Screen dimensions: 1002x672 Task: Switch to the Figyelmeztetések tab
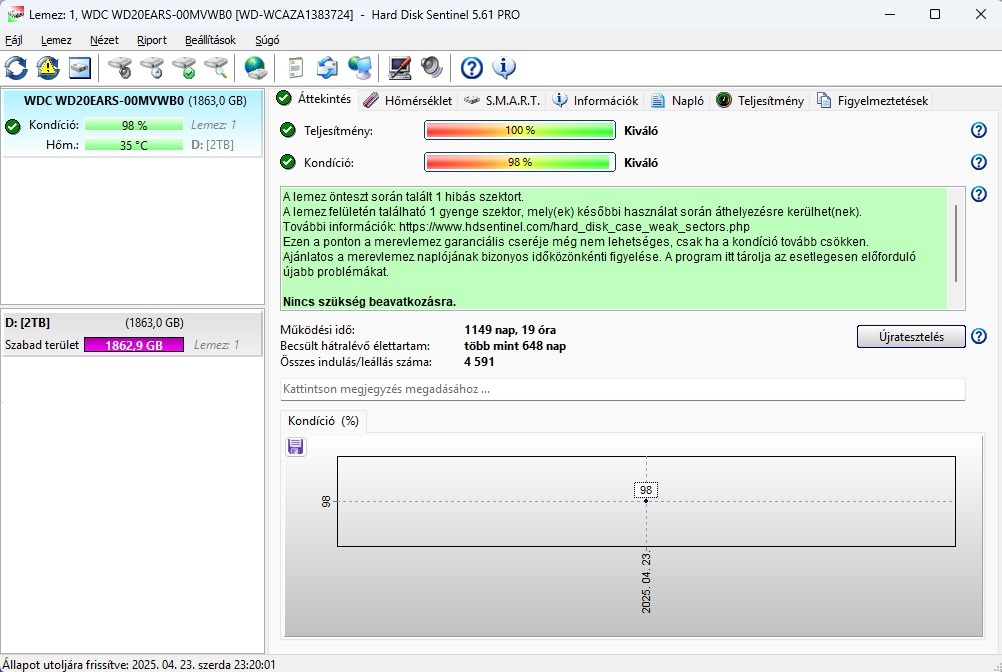(x=873, y=101)
